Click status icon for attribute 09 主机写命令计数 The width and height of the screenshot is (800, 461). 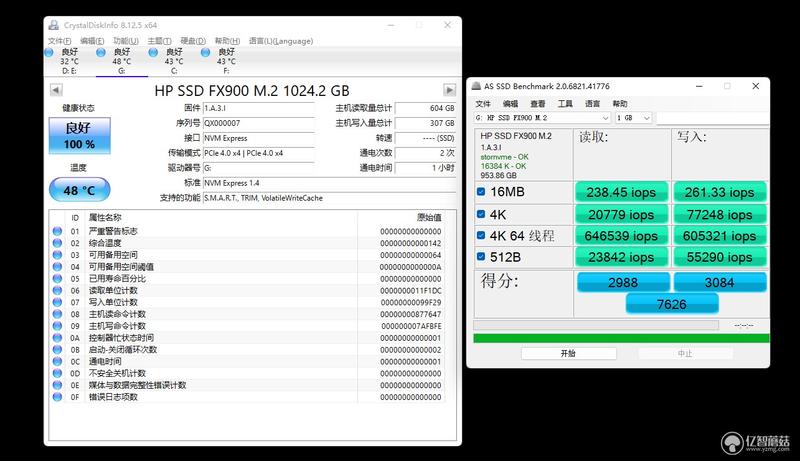coord(57,326)
